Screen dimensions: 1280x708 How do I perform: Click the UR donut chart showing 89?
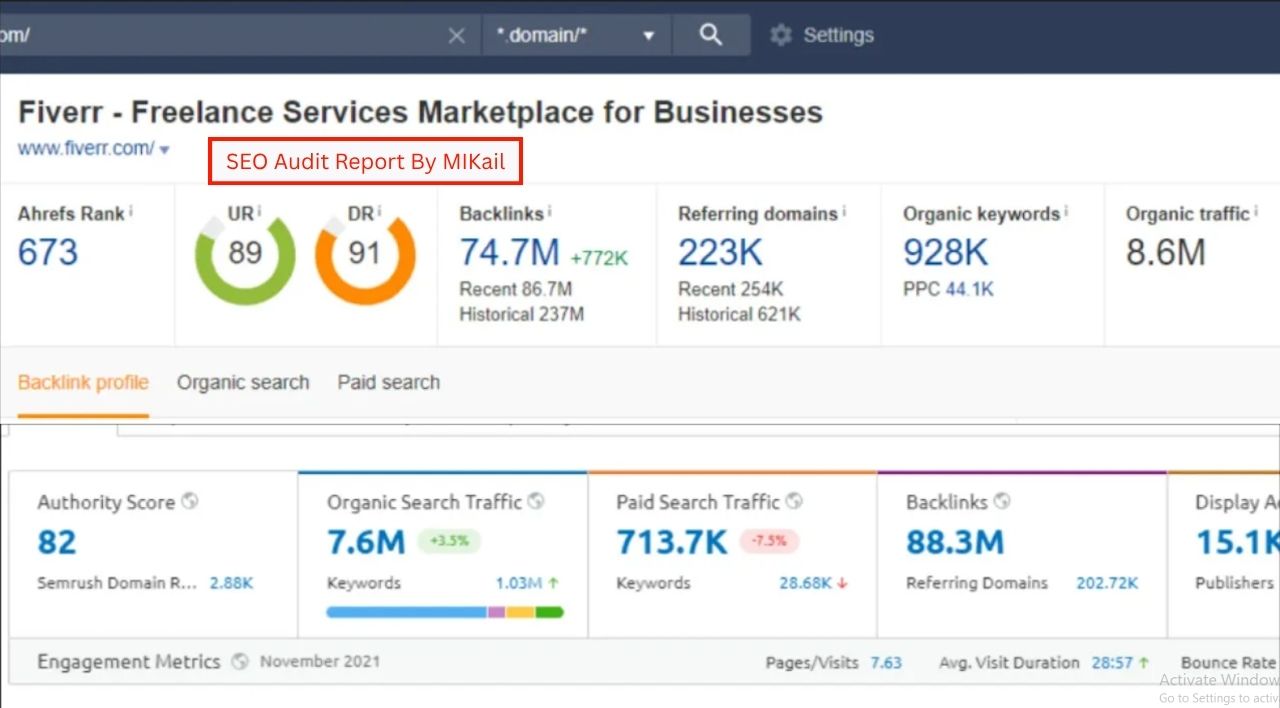pos(245,254)
